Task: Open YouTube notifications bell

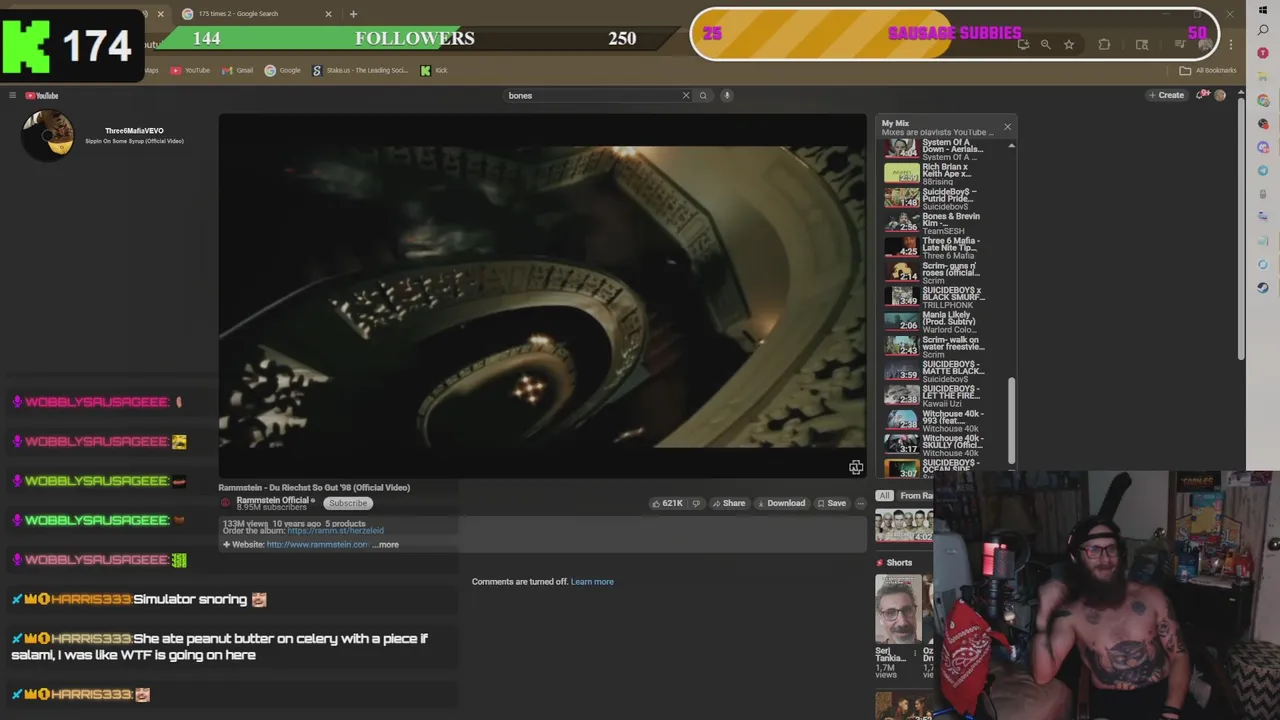Action: point(1202,95)
